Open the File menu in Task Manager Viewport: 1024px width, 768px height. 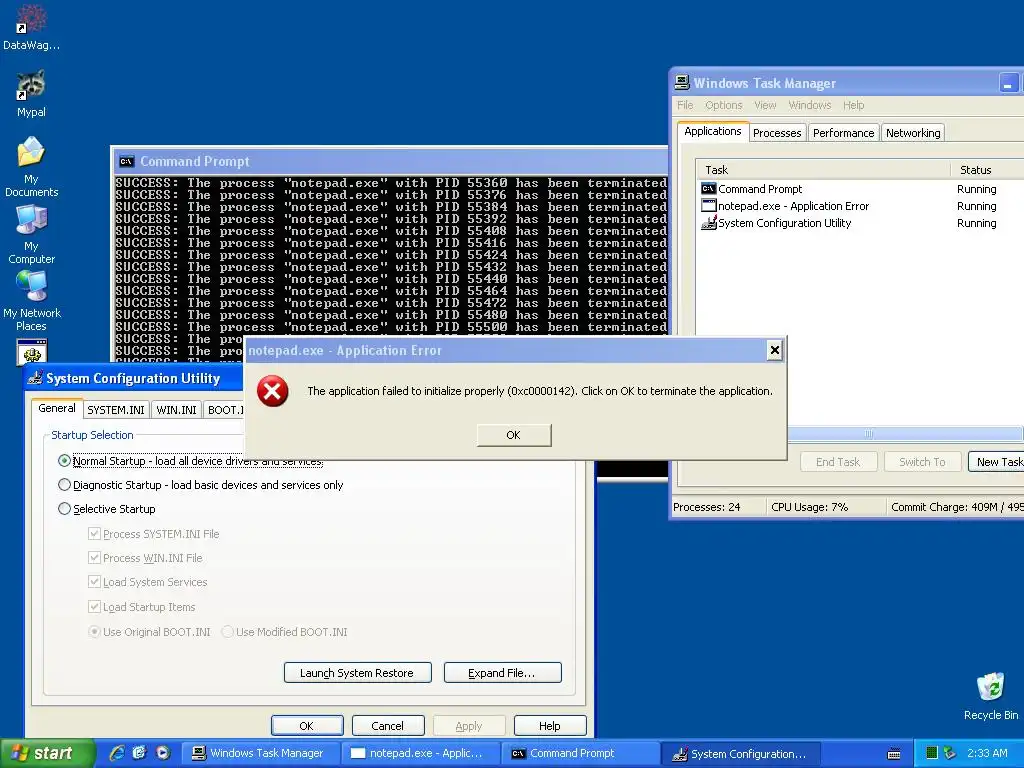click(685, 105)
